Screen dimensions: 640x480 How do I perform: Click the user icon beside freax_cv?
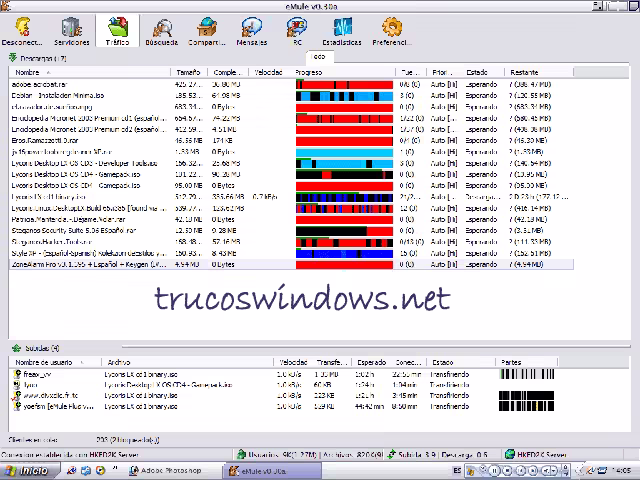click(17, 374)
